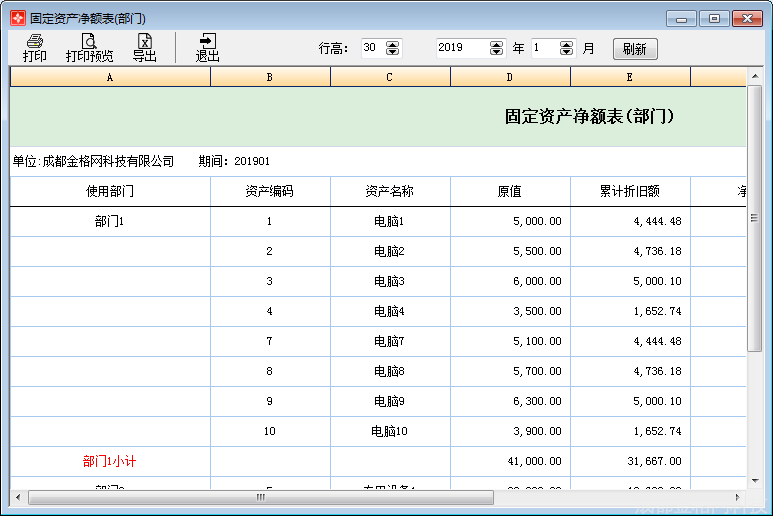This screenshot has width=773, height=516.
Task: Click the vertical scrollbar down arrow
Action: (755, 480)
